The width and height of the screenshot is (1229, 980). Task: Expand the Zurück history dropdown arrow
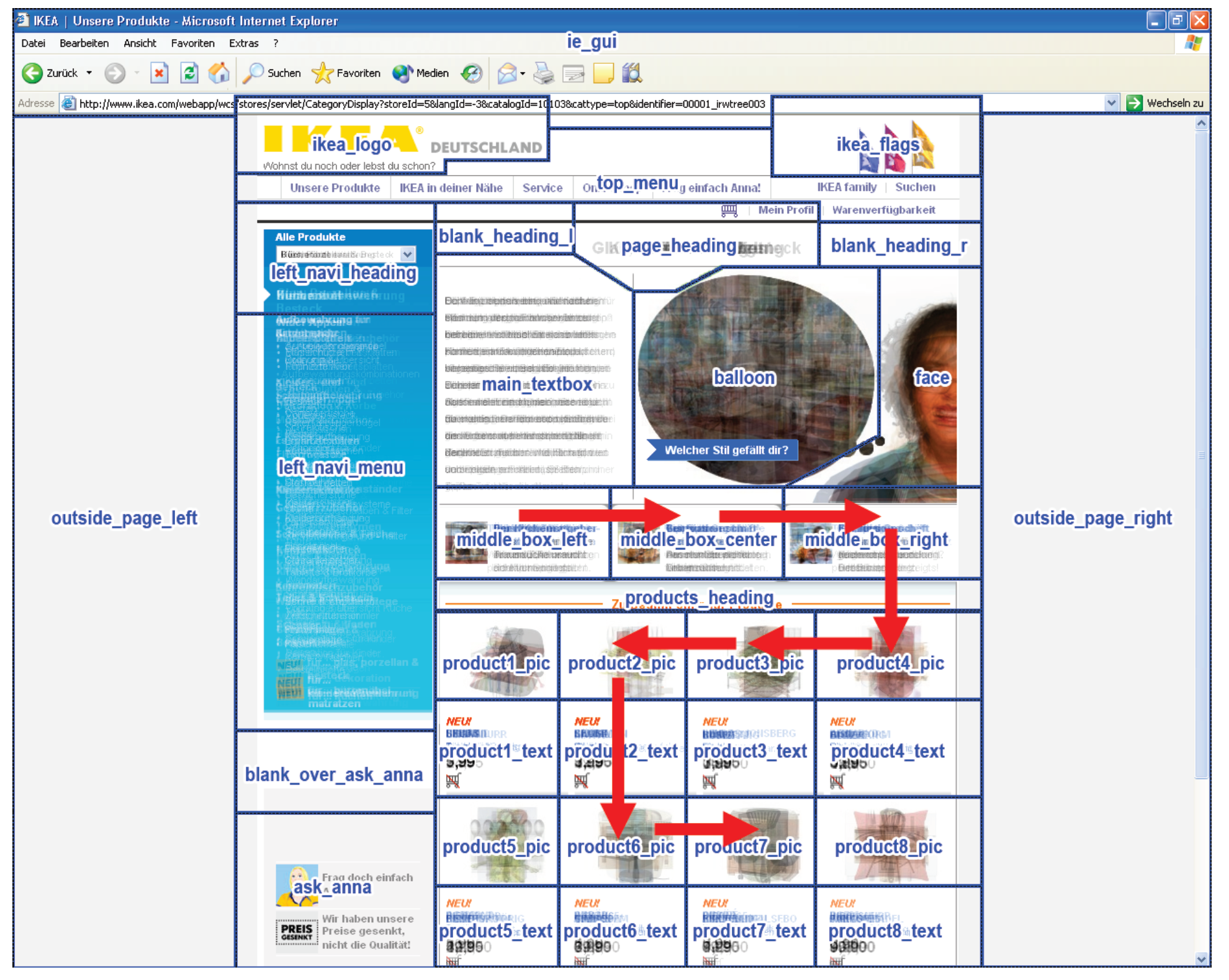point(89,73)
